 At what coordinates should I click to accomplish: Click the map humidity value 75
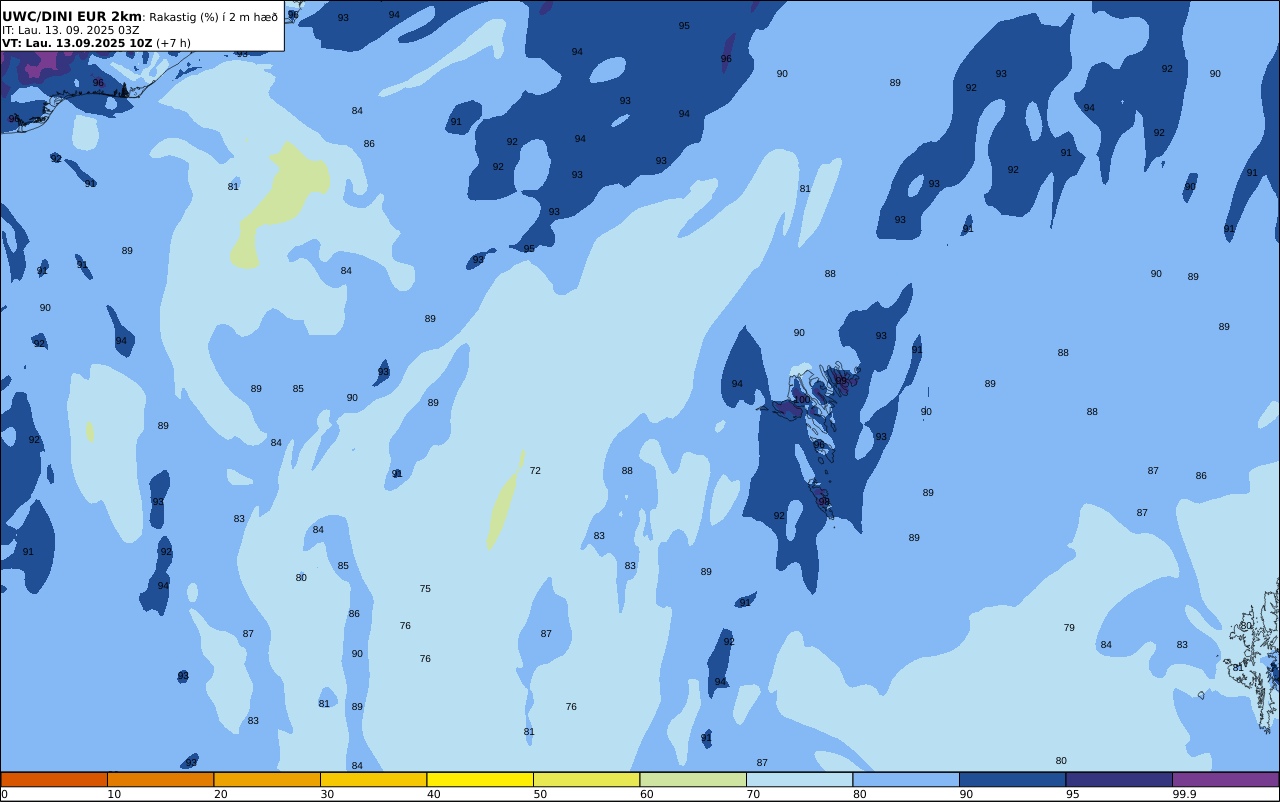(x=425, y=589)
